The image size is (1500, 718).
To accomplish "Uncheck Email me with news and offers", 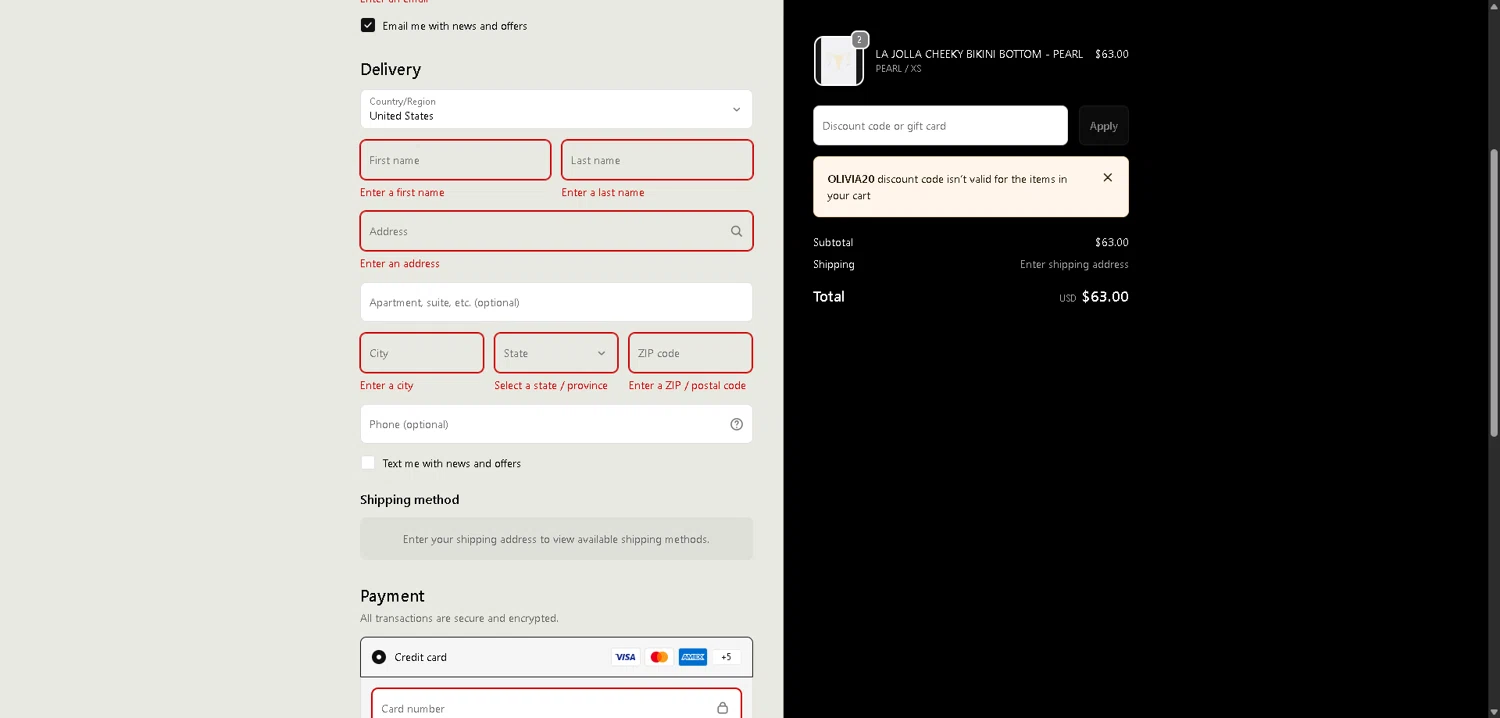I will [368, 25].
